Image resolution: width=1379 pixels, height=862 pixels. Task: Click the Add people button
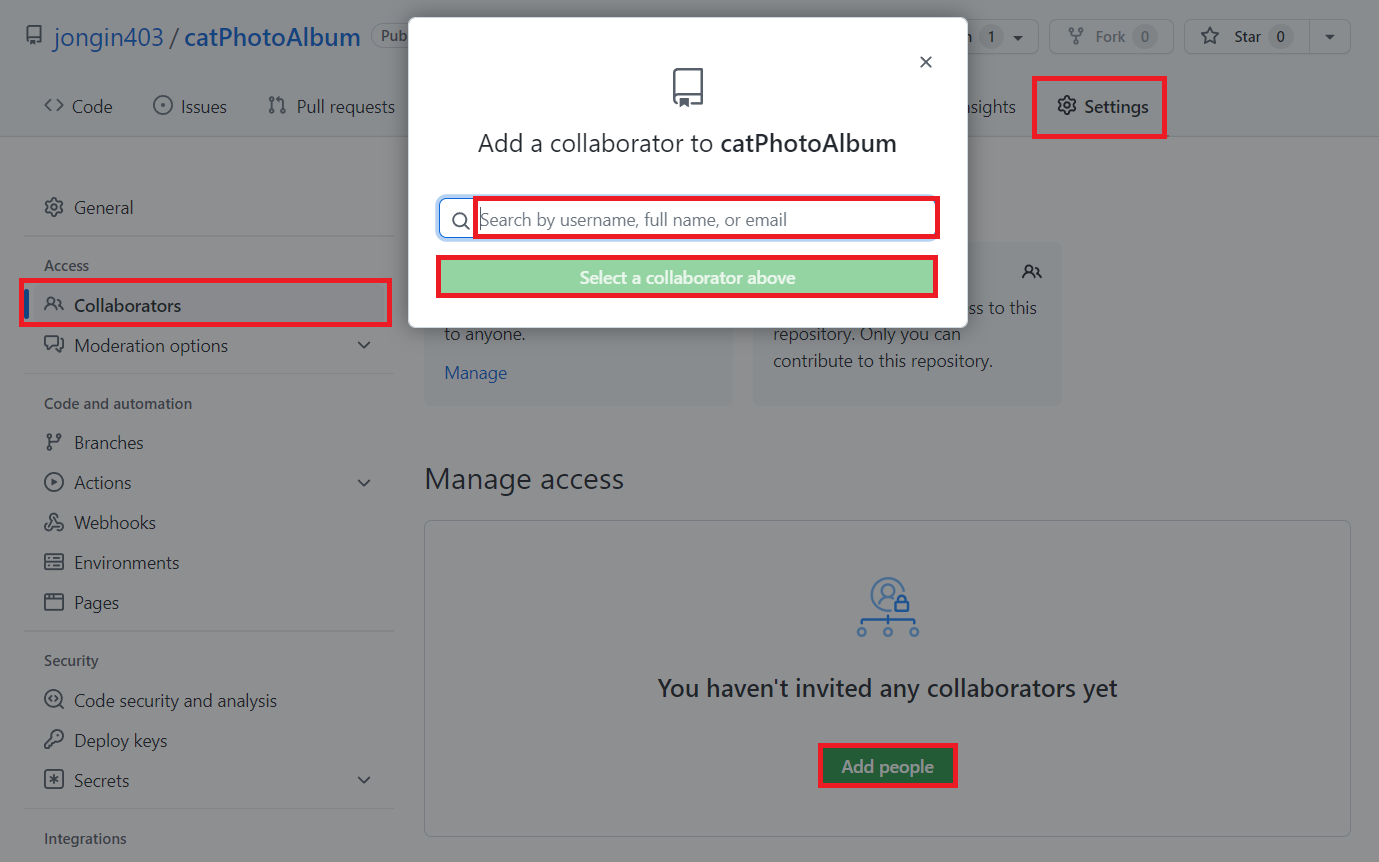click(888, 766)
